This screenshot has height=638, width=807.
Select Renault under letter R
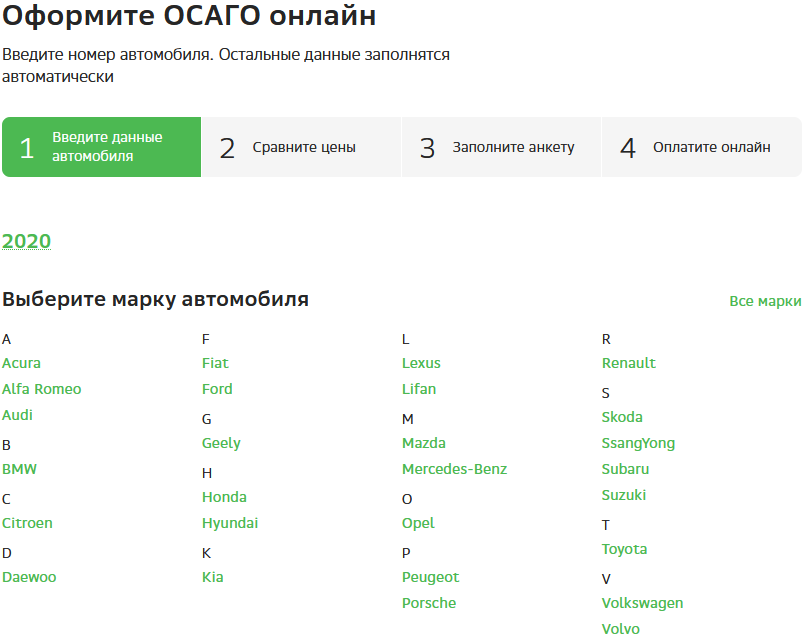pos(628,363)
